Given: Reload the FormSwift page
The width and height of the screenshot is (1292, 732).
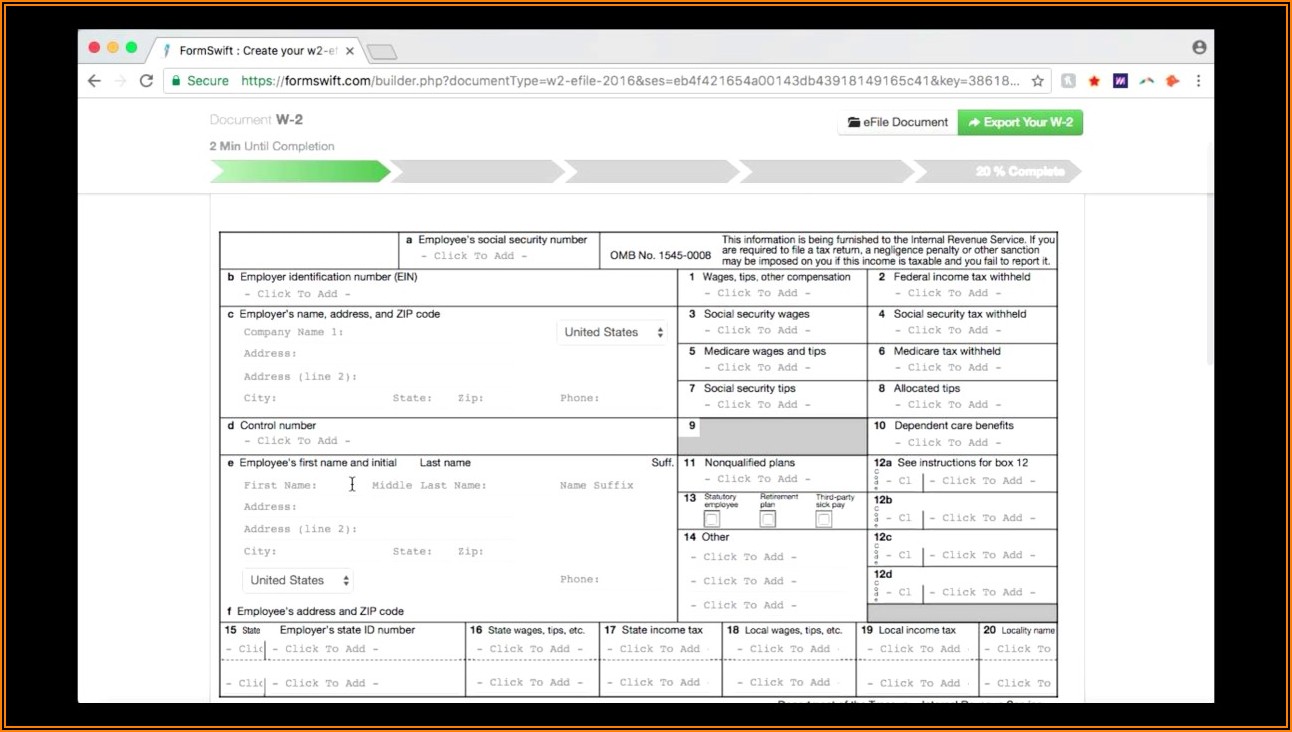Looking at the screenshot, I should pyautogui.click(x=146, y=81).
